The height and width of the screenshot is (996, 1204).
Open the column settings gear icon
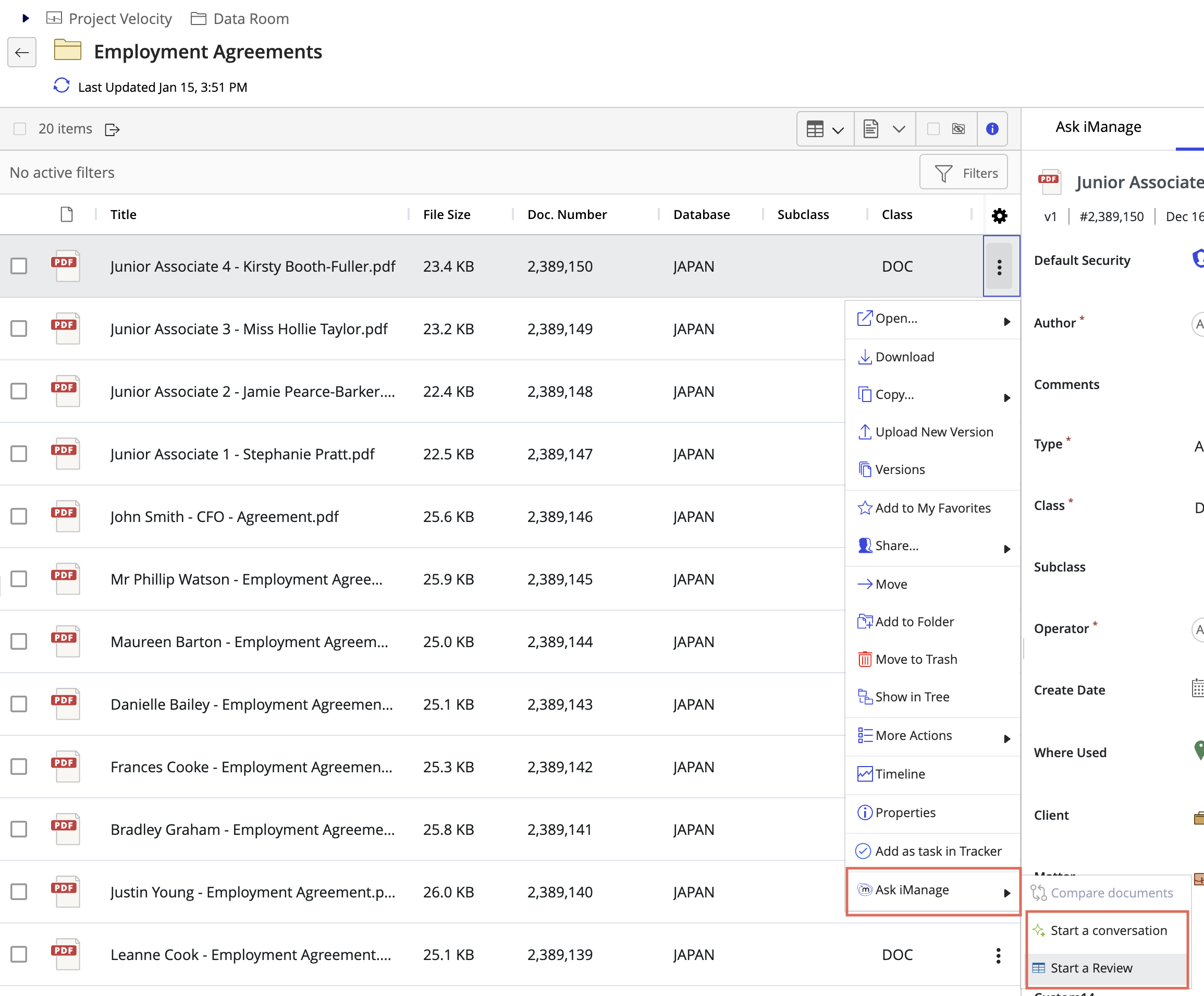pos(999,216)
